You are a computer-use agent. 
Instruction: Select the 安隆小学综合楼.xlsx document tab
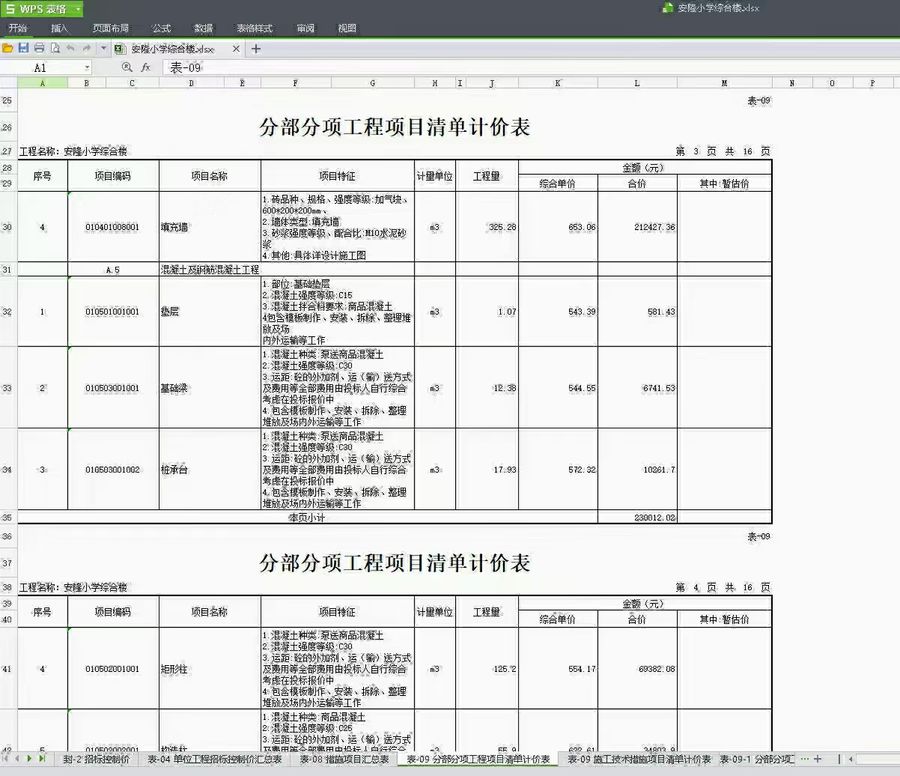172,49
